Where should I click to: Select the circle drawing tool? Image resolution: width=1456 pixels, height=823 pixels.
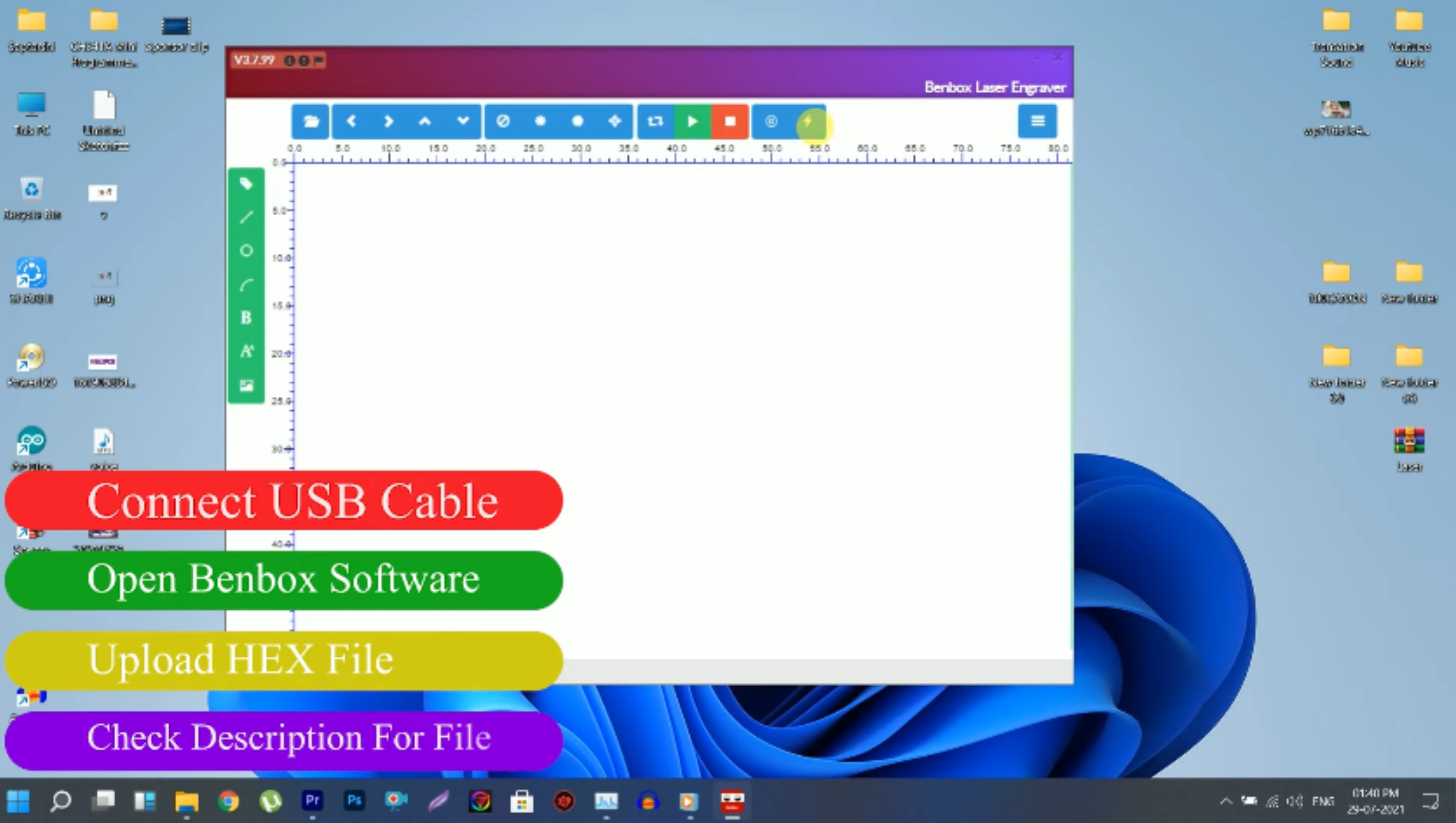[x=246, y=251]
